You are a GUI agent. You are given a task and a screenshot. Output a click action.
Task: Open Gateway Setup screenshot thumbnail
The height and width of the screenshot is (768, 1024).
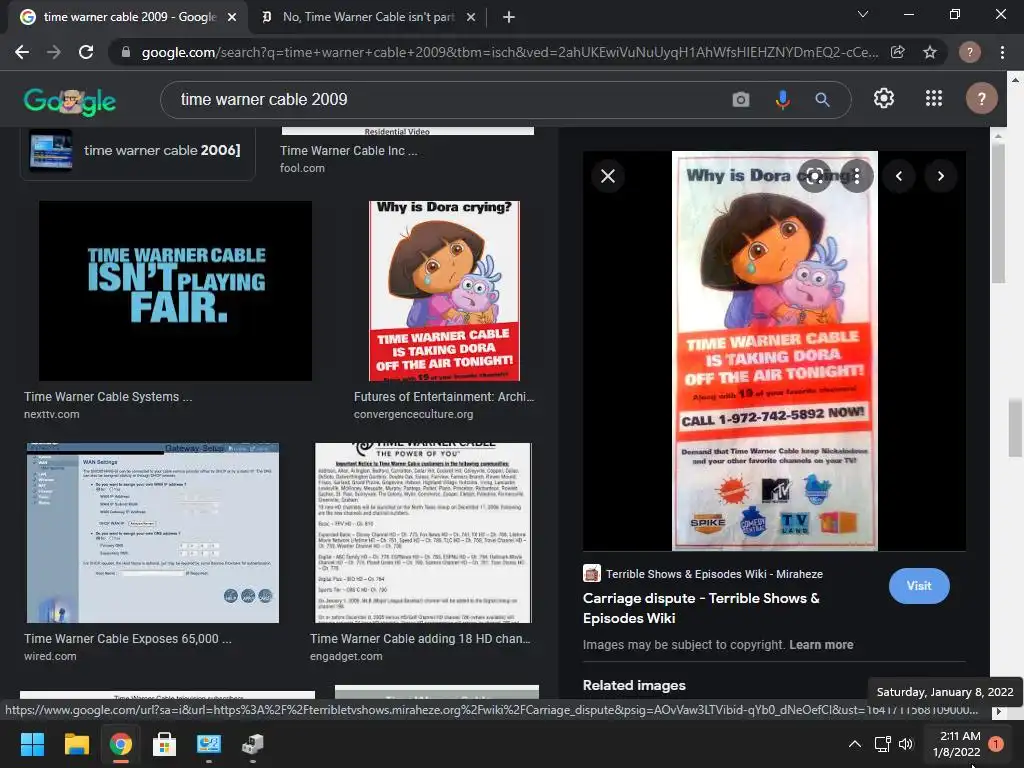tap(153, 533)
